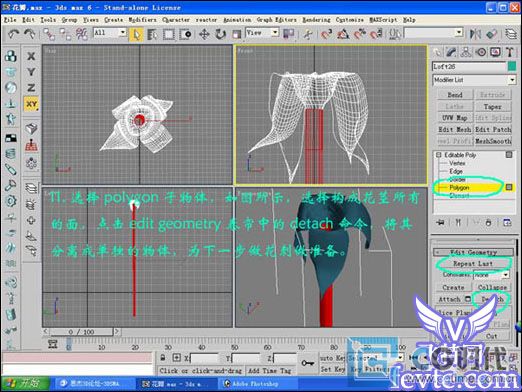Image resolution: width=522 pixels, height=392 pixels.
Task: Apply the Edit Patch modifier button
Action: (x=493, y=129)
